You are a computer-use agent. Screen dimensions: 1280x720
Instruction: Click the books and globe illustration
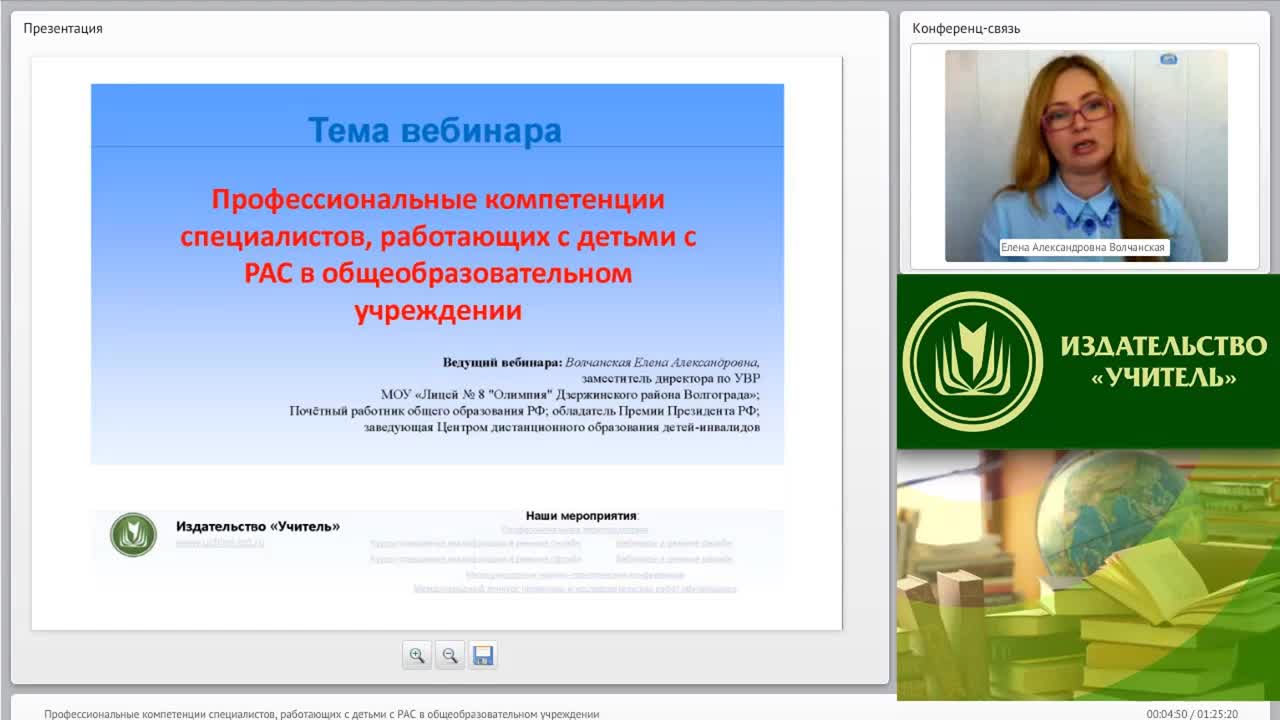(1088, 575)
